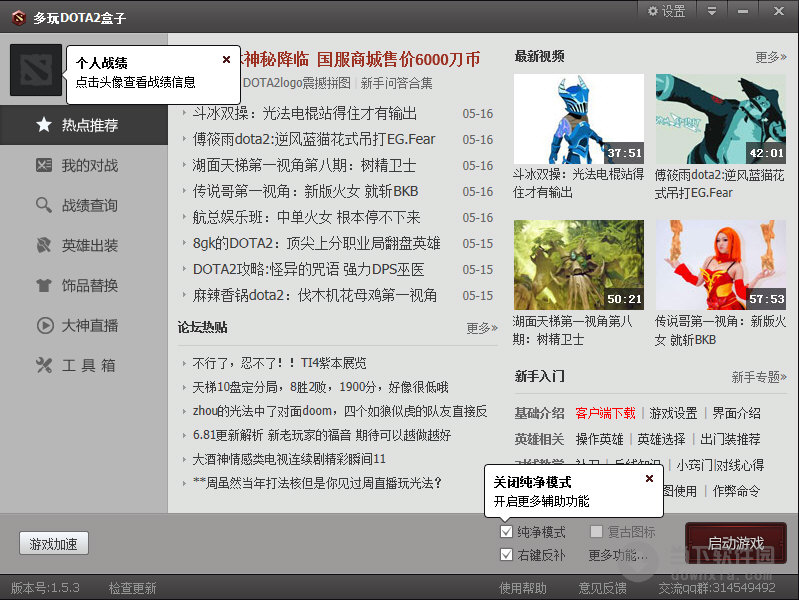This screenshot has height=600, width=799.
Task: Open 意见反馈 link
Action: point(602,588)
